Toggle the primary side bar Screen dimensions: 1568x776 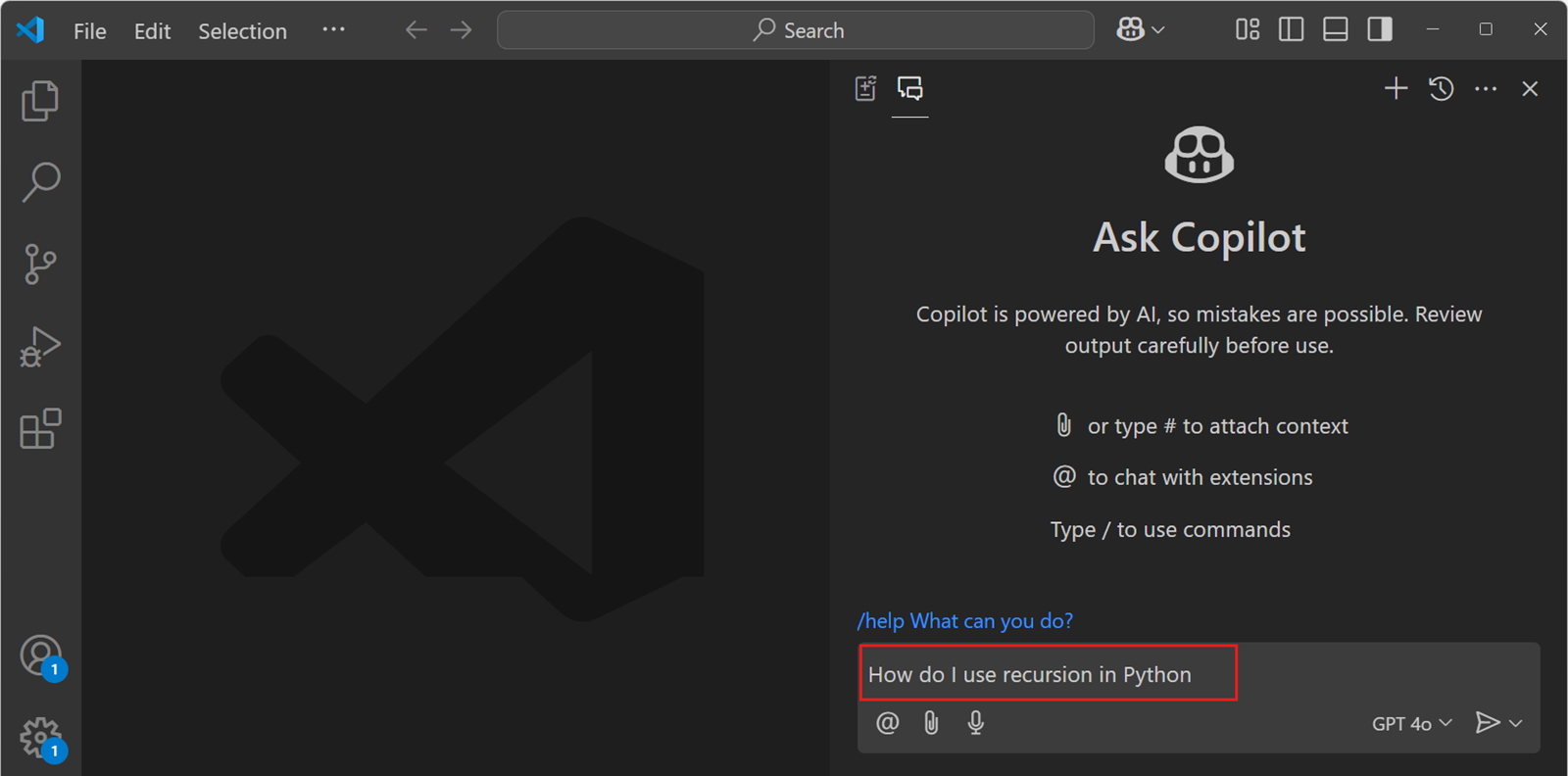pyautogui.click(x=1292, y=29)
